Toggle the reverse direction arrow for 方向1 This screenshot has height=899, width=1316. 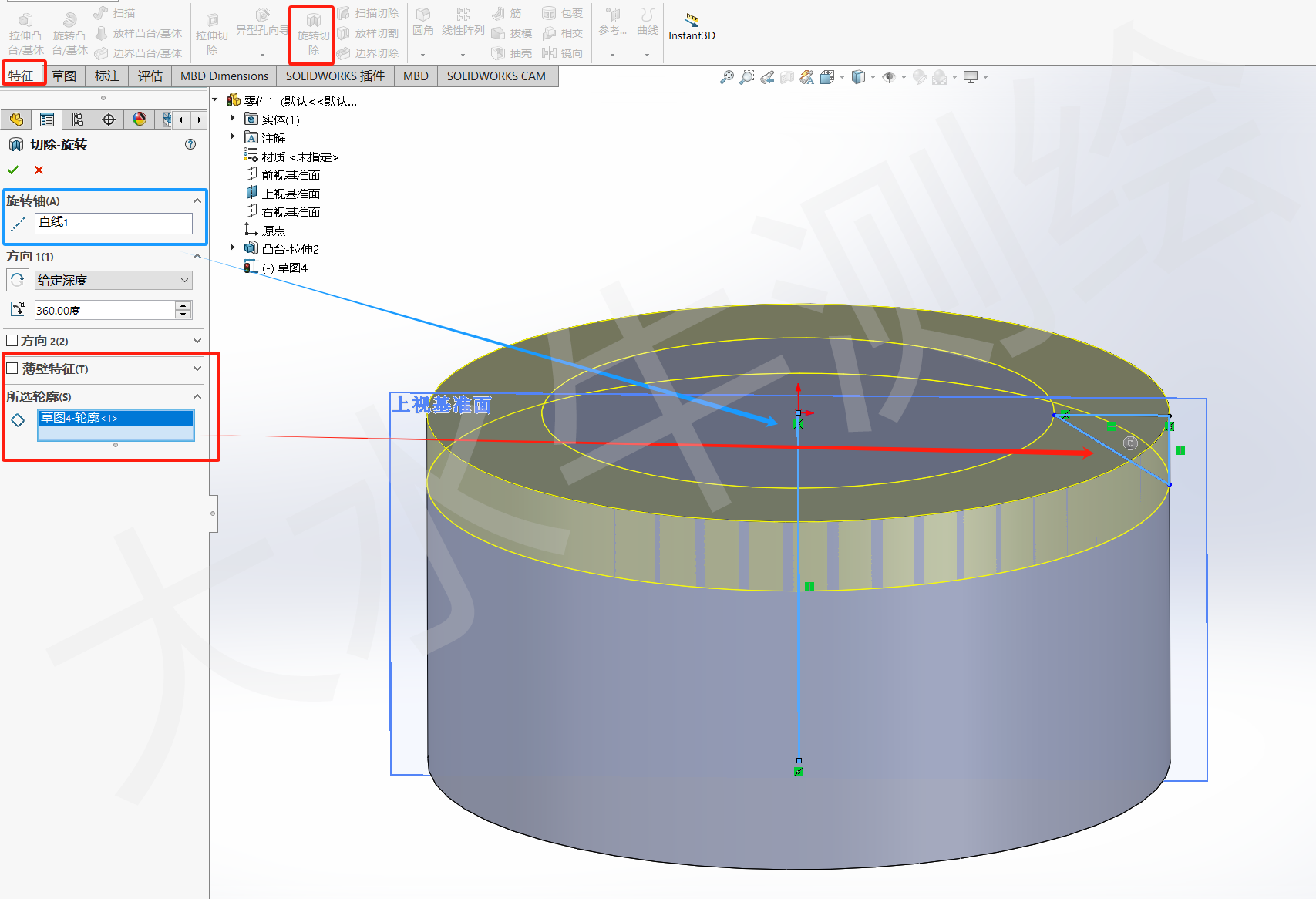16,280
